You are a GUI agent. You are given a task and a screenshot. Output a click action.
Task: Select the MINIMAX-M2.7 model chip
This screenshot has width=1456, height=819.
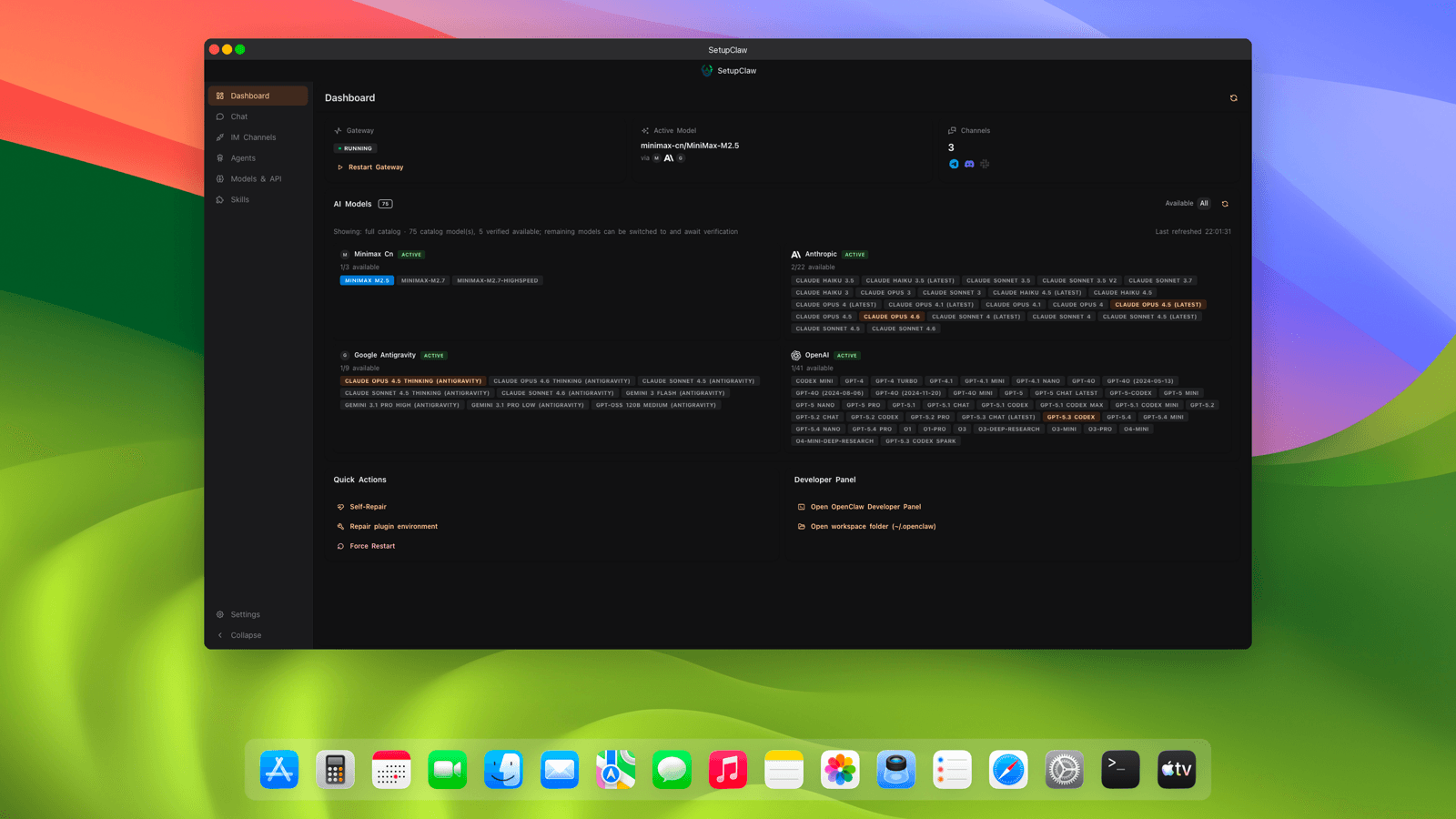click(423, 280)
